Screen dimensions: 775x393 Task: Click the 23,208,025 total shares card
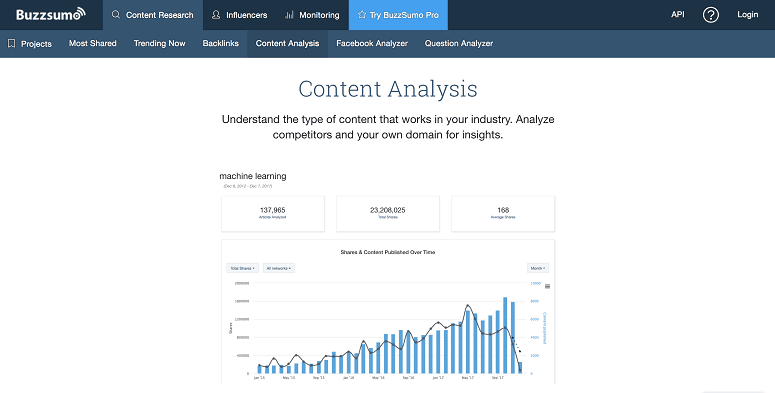point(388,213)
